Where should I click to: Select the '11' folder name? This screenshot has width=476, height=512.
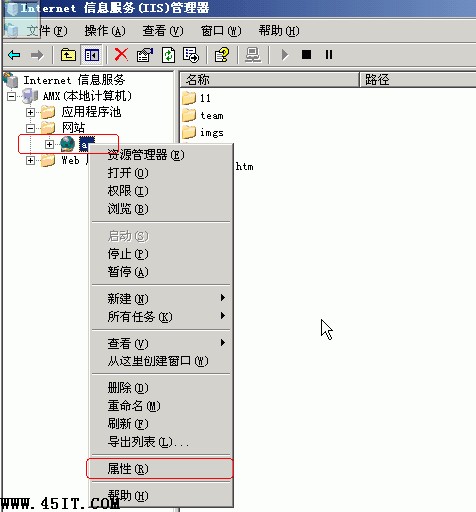[205, 98]
